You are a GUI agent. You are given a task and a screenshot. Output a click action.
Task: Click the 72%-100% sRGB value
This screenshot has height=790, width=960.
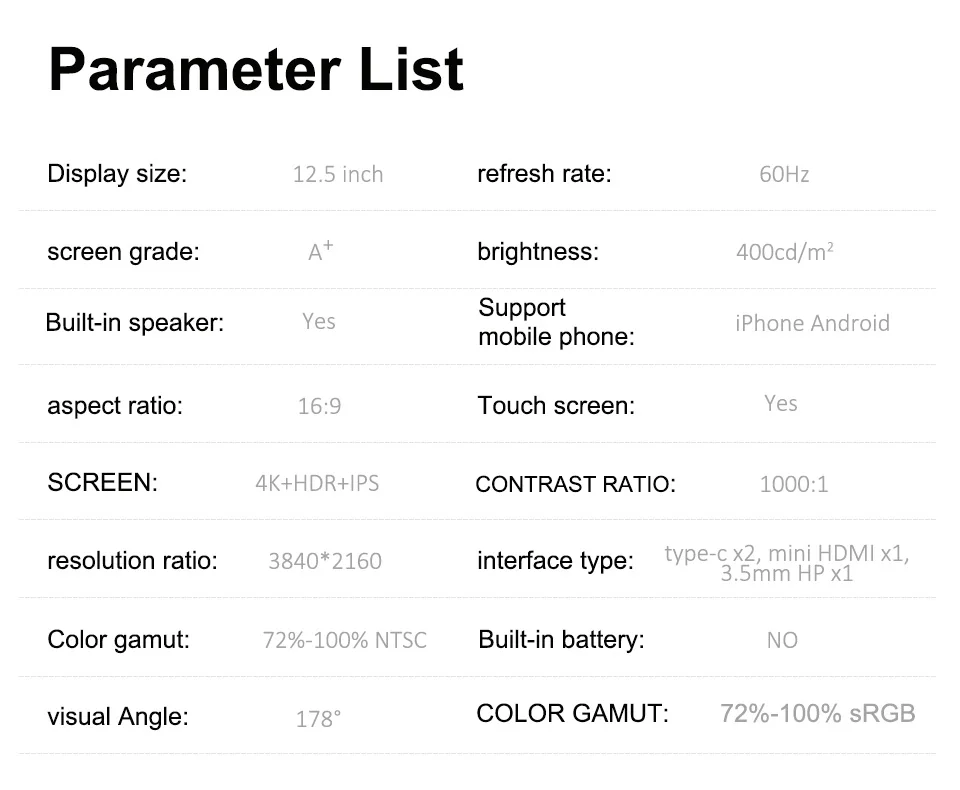(817, 713)
